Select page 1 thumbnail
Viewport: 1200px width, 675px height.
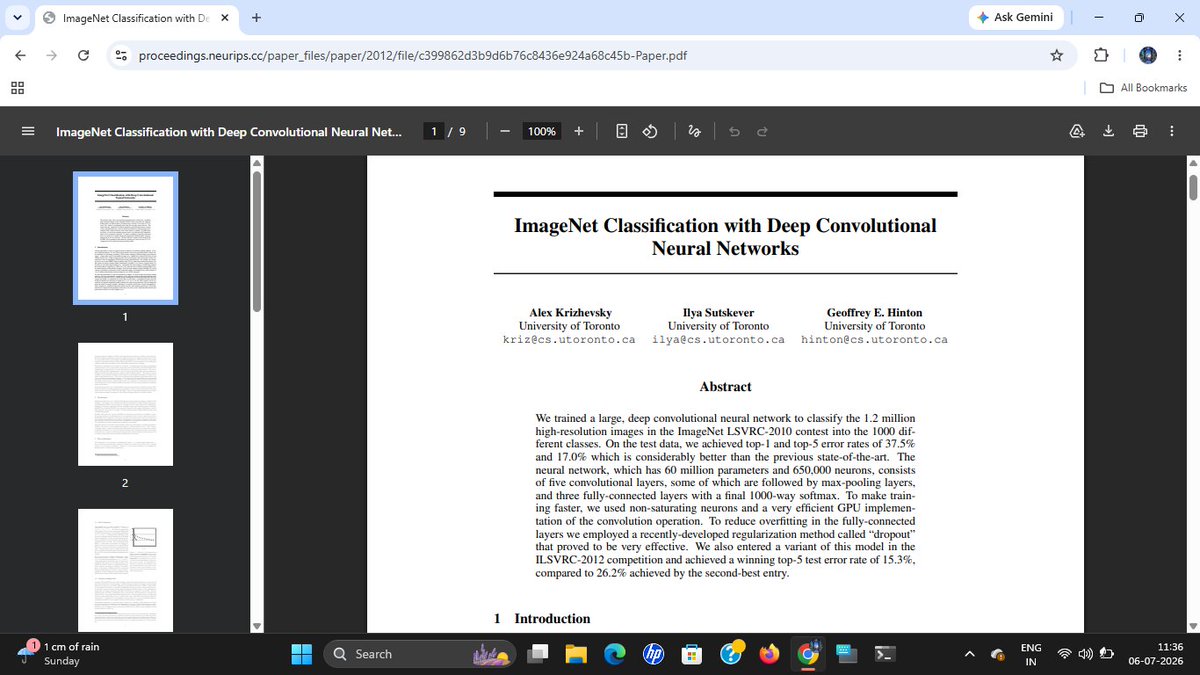point(125,238)
